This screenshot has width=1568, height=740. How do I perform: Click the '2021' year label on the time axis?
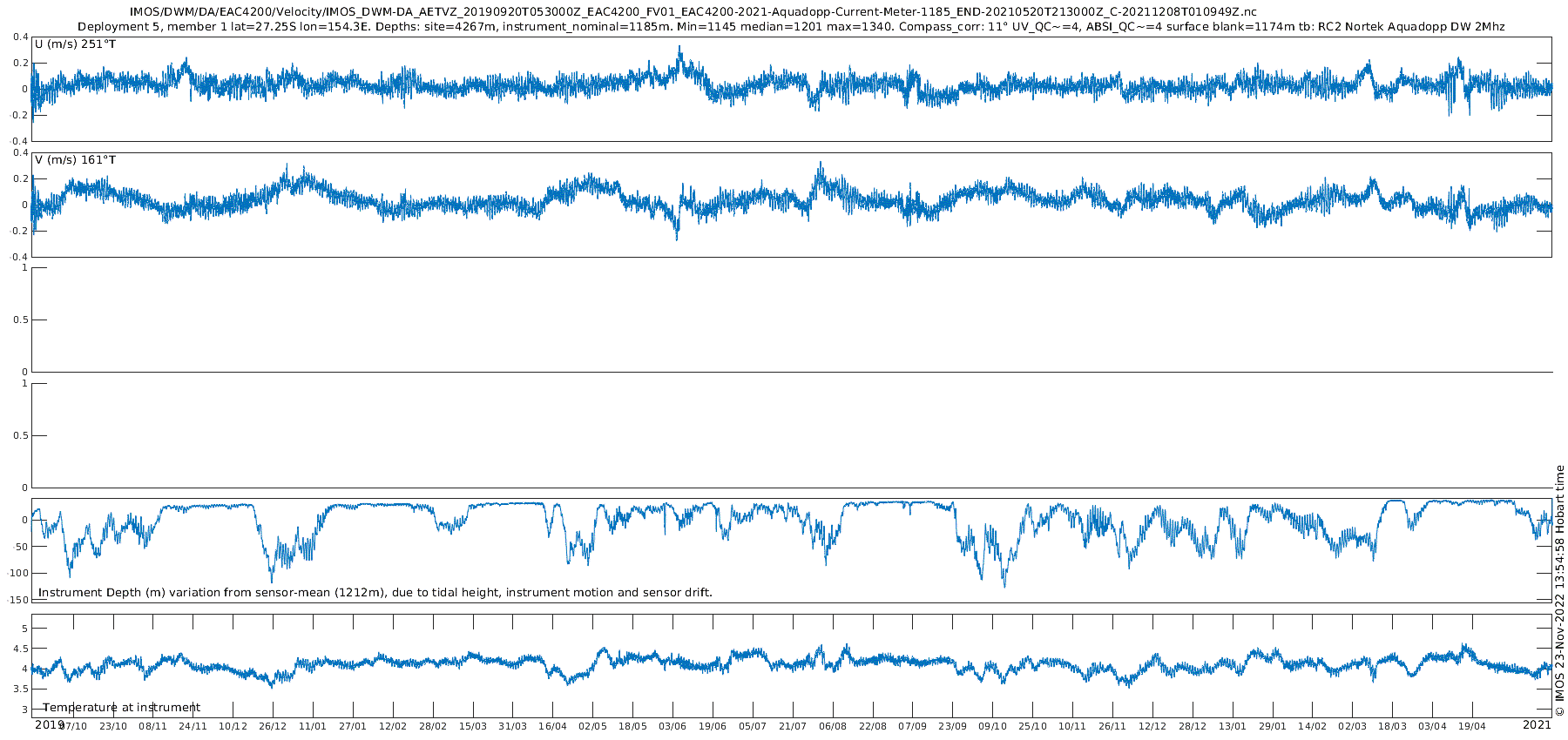pos(1537,724)
